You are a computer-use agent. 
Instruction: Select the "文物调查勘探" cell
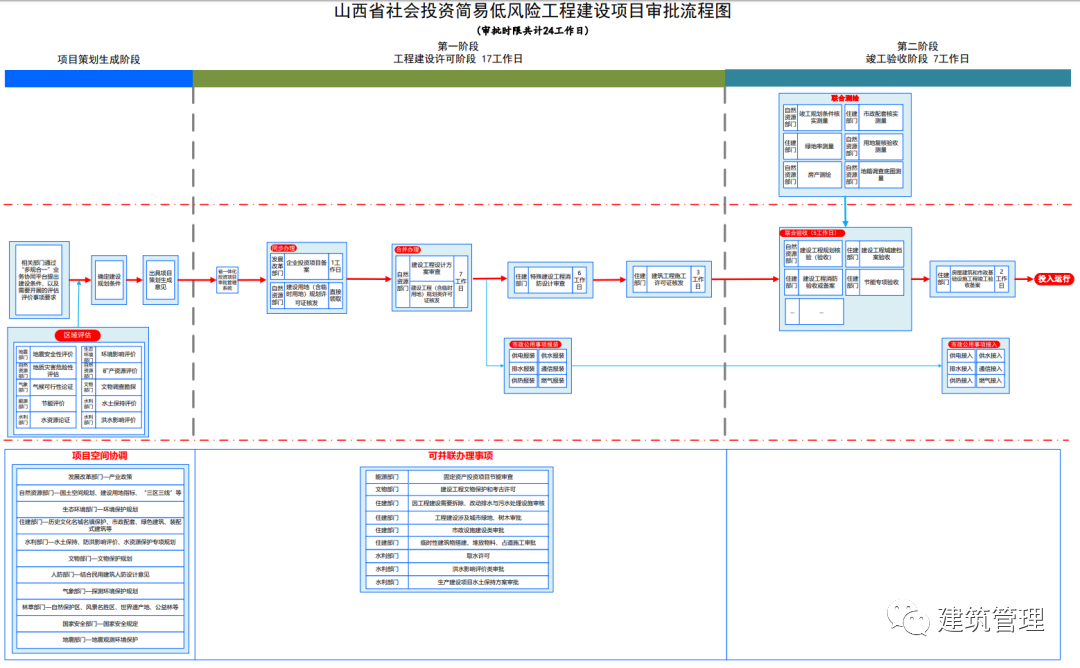click(118, 387)
